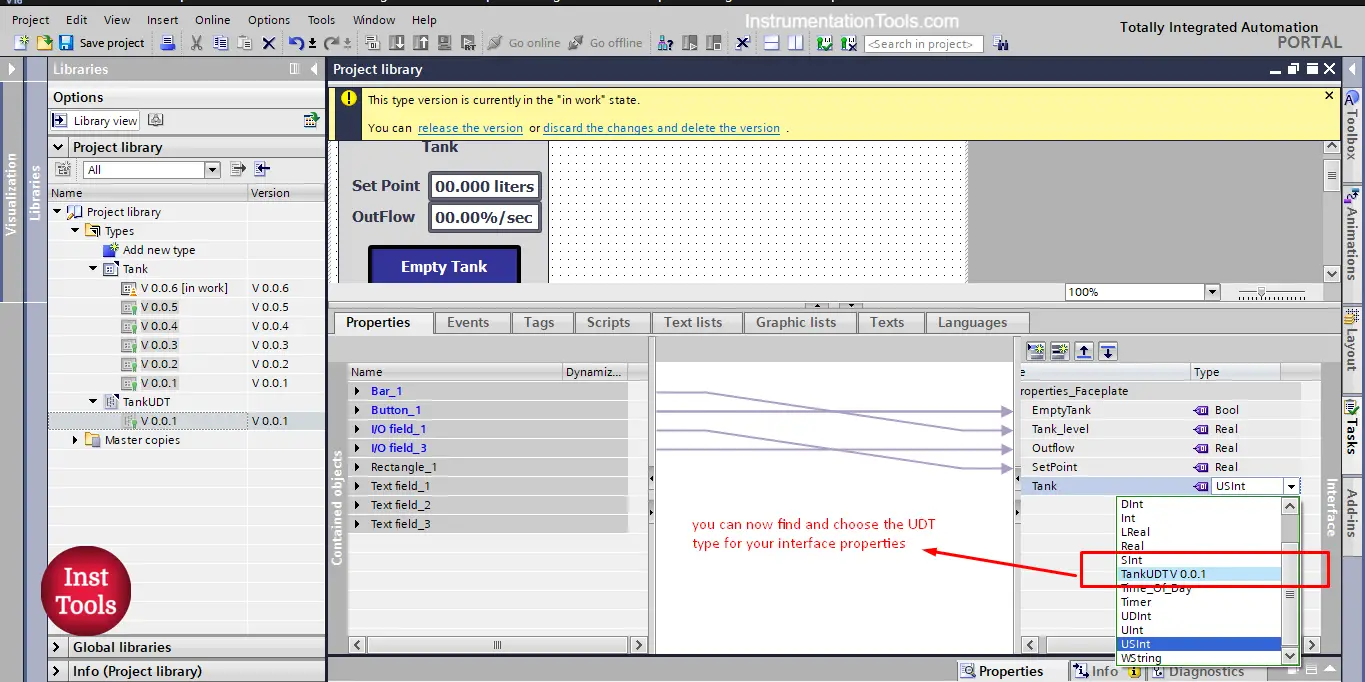This screenshot has height=682, width=1365.
Task: Click the Cut scissors icon
Action: click(x=196, y=43)
